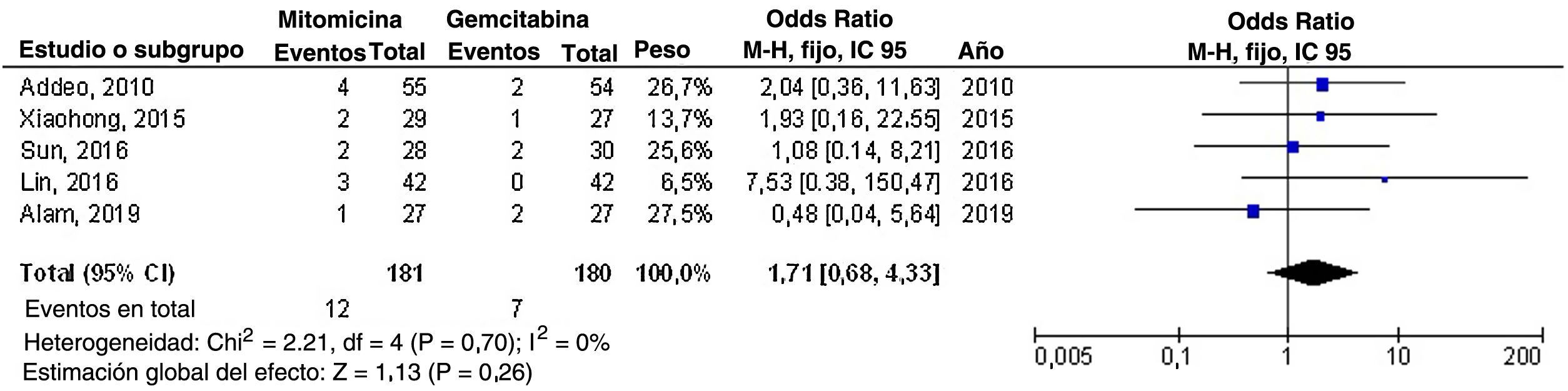Select the blue square marker for Alam 2019
The width and height of the screenshot is (1568, 391).
coord(1252,211)
